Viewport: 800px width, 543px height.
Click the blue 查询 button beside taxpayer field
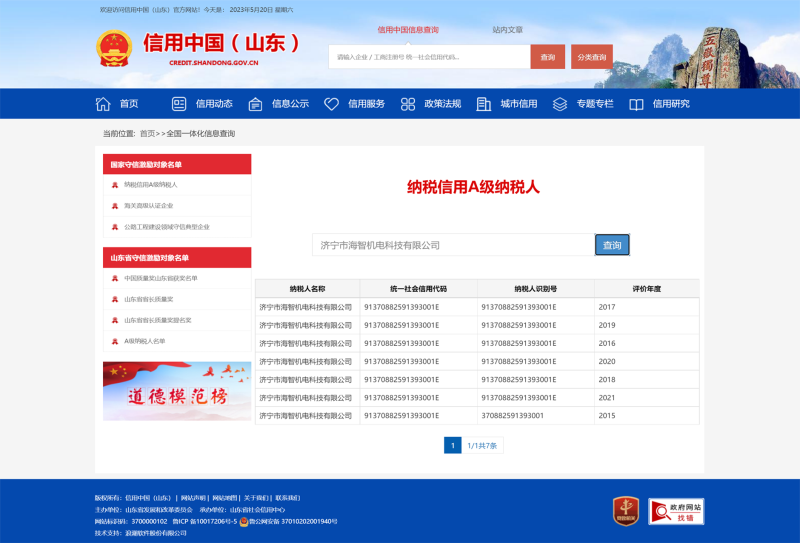click(x=612, y=245)
